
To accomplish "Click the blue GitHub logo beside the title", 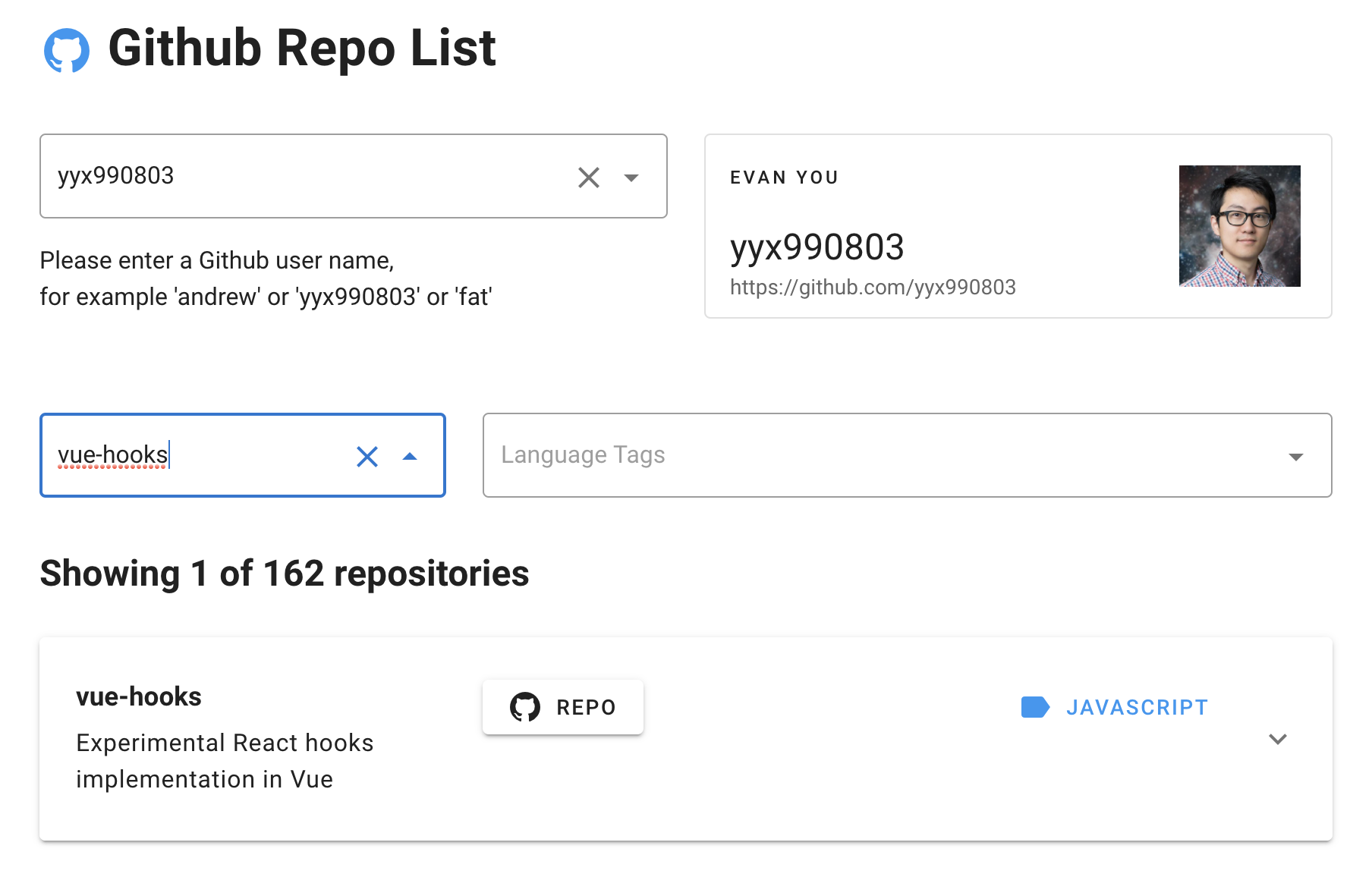I will coord(67,50).
